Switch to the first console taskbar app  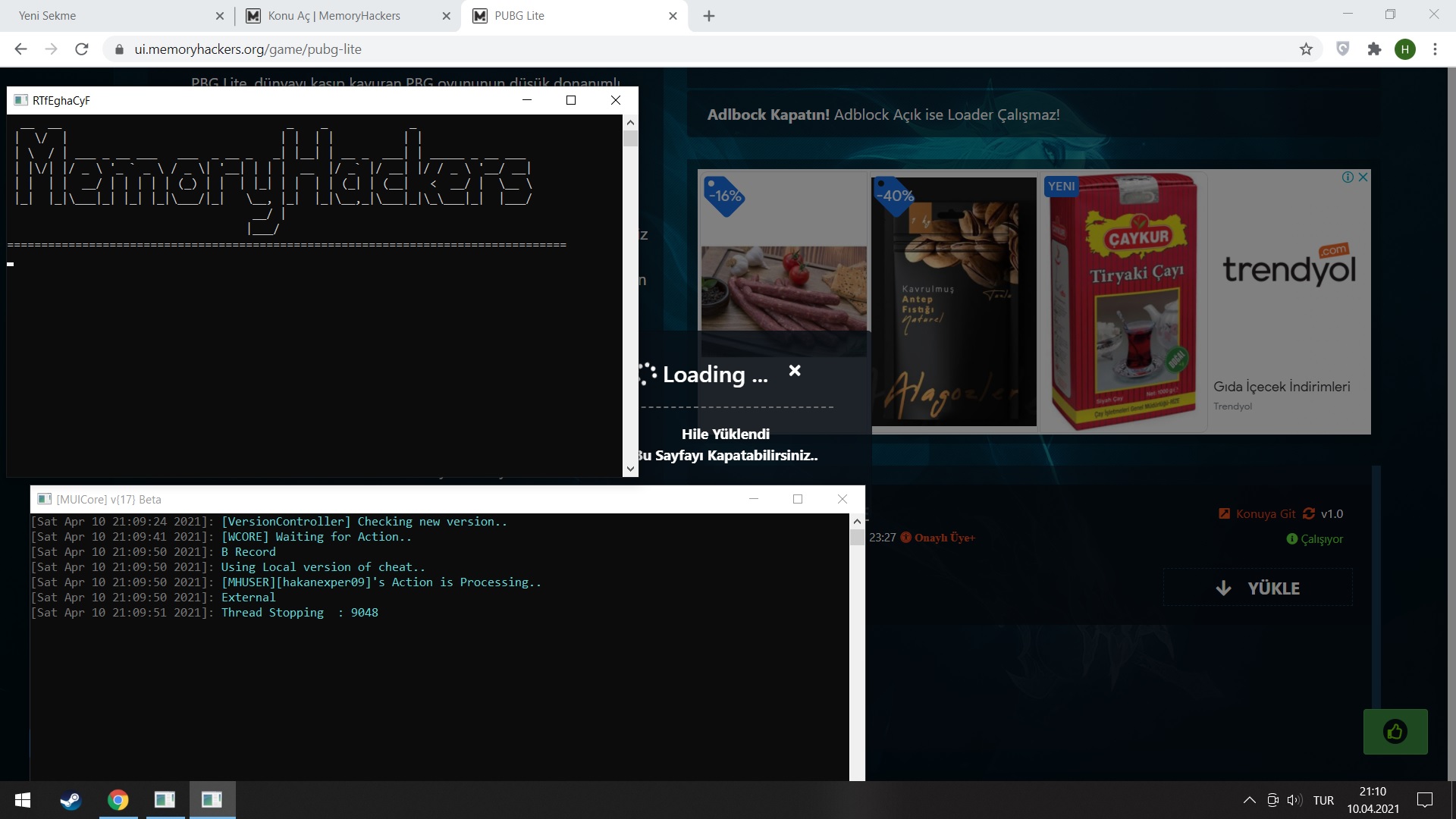[x=165, y=800]
